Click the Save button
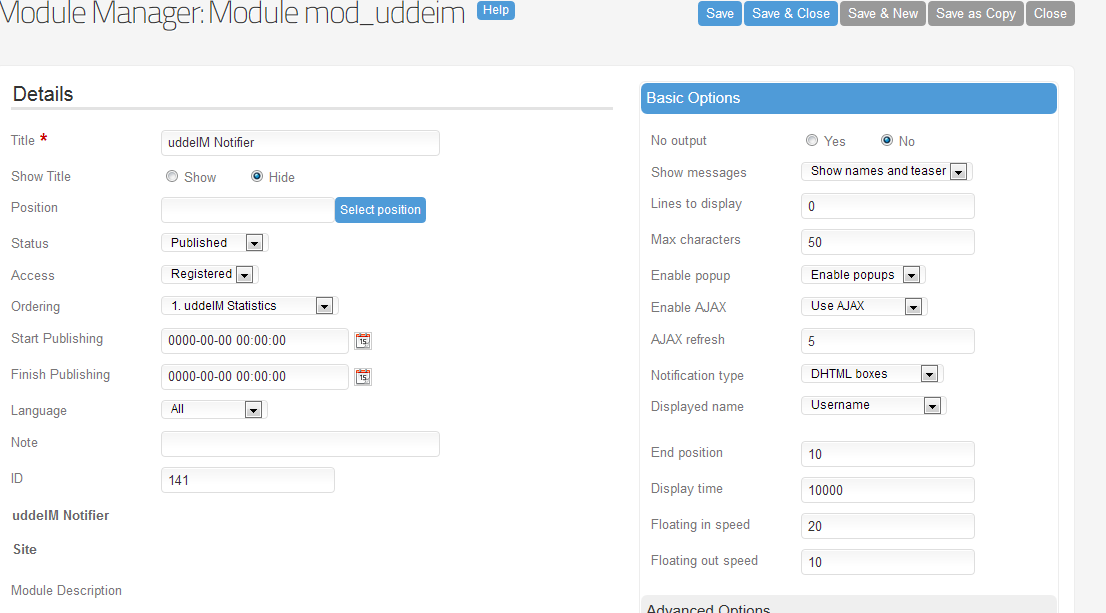 [719, 13]
